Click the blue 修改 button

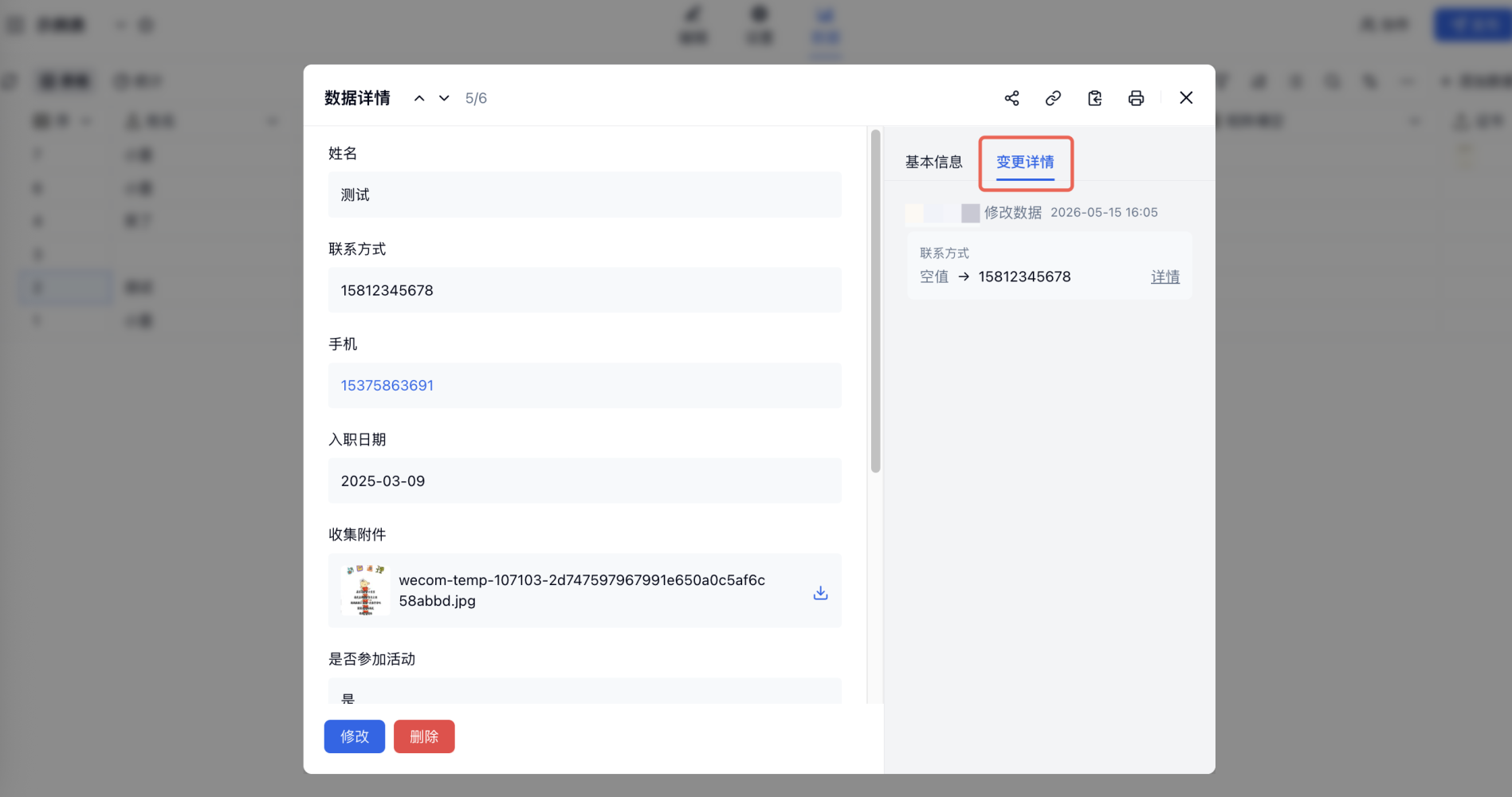click(355, 736)
